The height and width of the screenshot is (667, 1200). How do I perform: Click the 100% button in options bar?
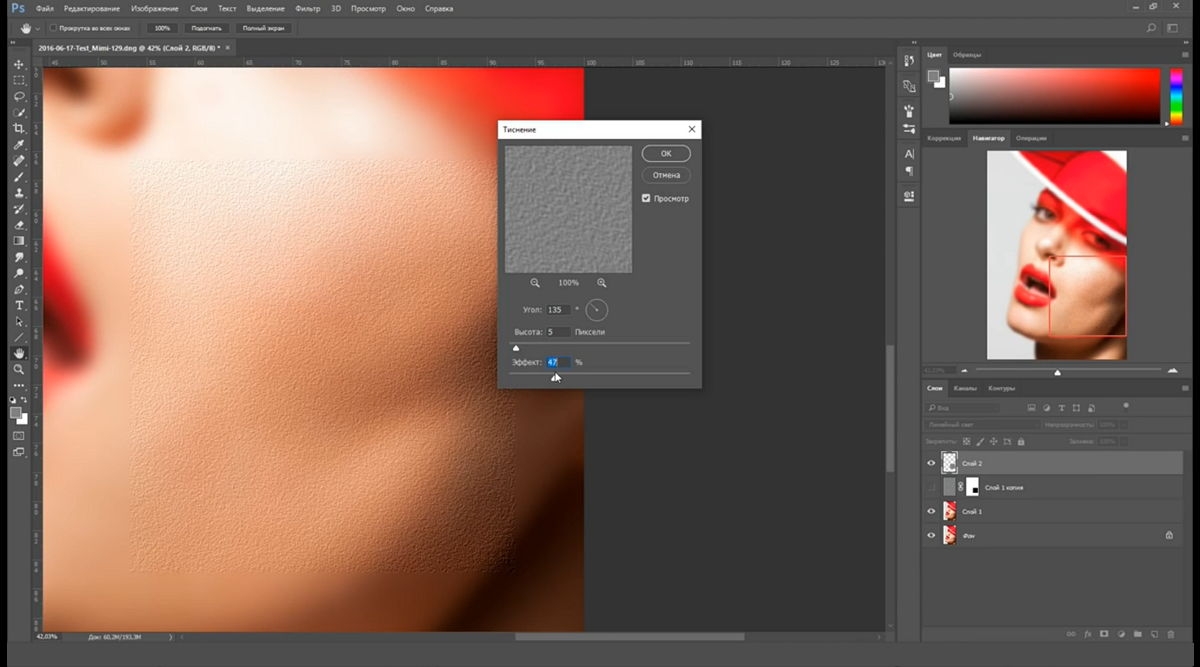(x=162, y=28)
